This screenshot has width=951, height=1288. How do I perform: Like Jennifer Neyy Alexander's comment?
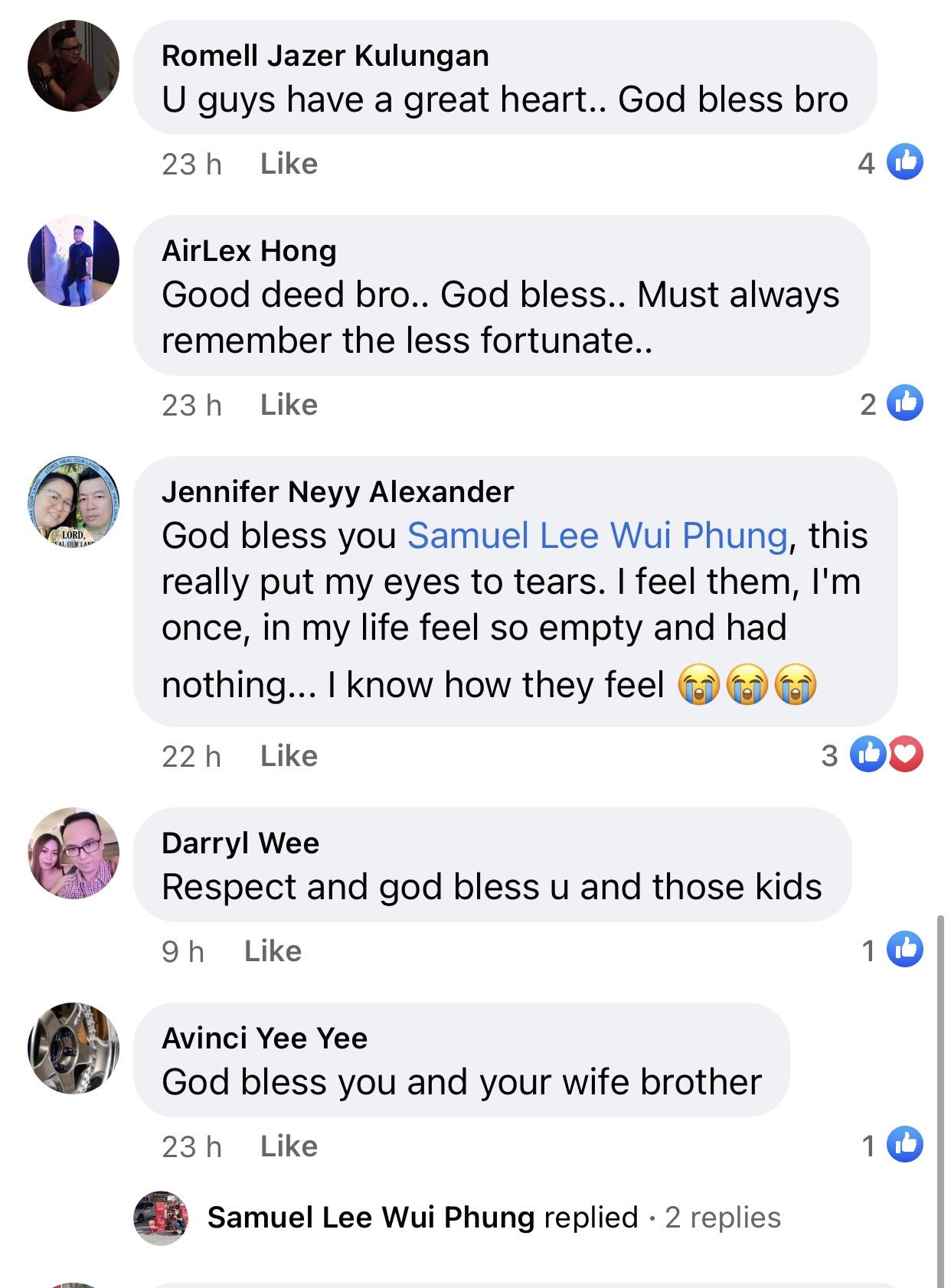click(x=289, y=756)
